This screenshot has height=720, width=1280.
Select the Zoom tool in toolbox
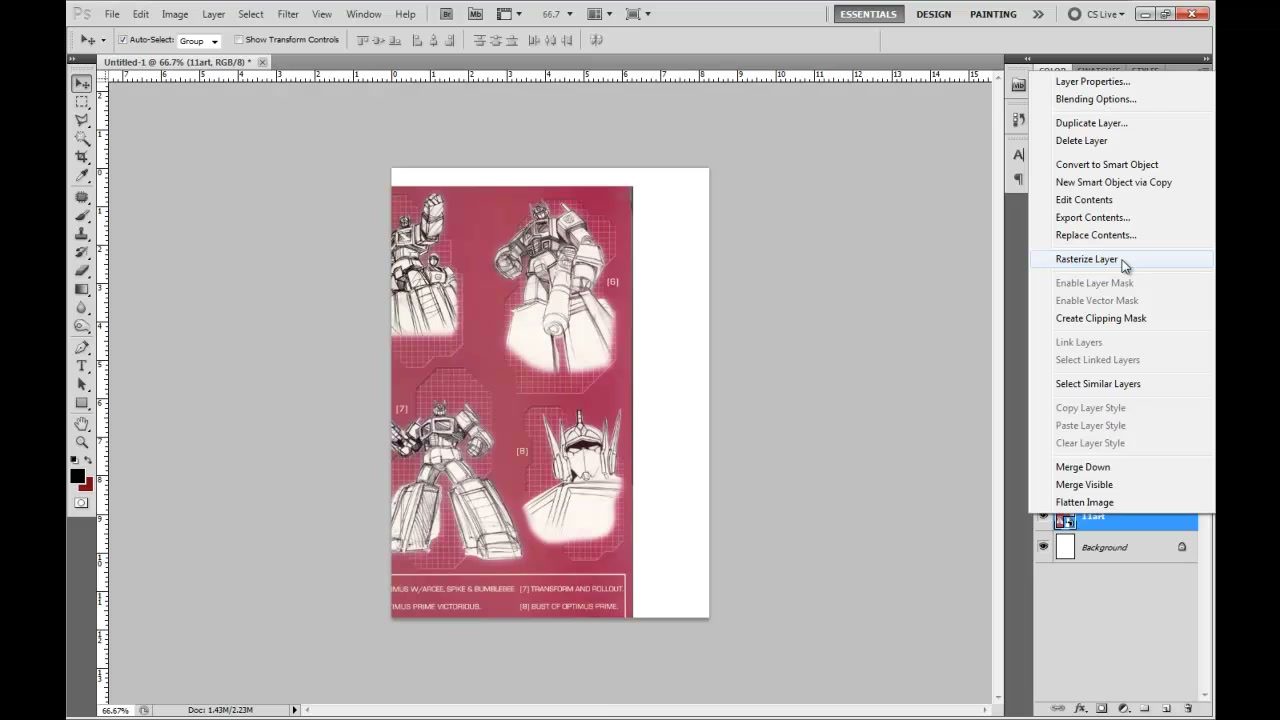point(82,442)
